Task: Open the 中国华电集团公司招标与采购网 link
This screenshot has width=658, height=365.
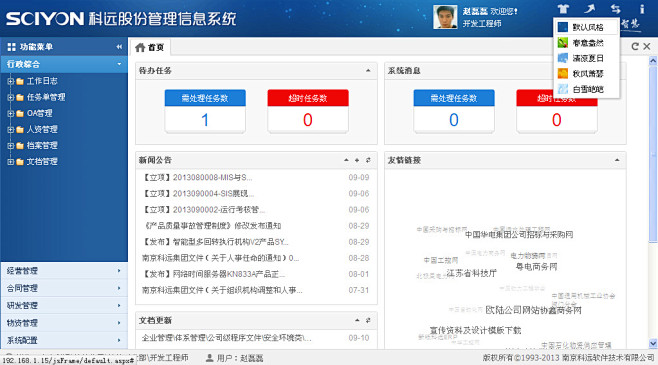Action: click(x=519, y=235)
